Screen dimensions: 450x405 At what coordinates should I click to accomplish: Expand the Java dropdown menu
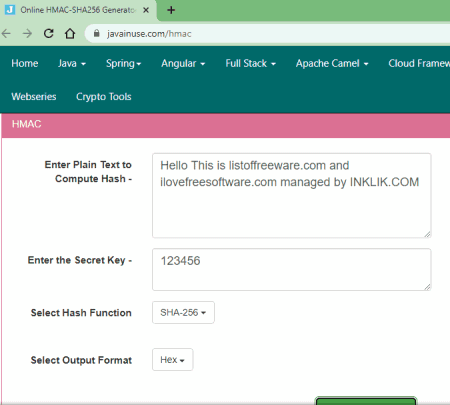click(x=72, y=63)
